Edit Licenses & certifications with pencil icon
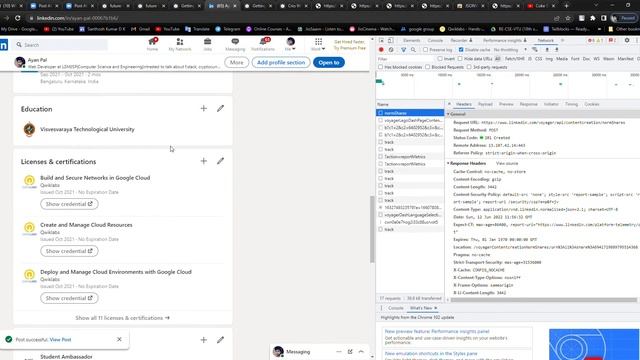 (x=220, y=161)
